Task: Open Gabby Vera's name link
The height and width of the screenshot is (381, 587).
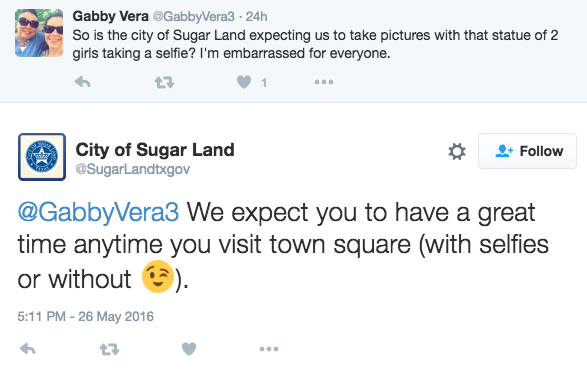Action: [x=110, y=16]
